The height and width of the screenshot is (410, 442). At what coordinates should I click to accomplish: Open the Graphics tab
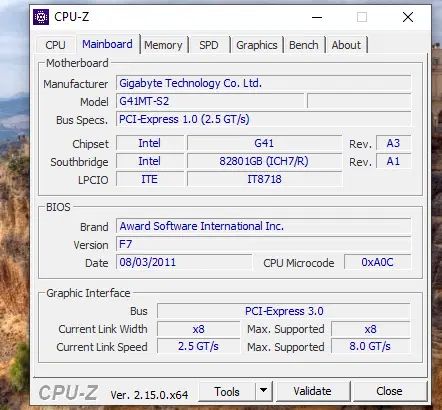[x=257, y=45]
